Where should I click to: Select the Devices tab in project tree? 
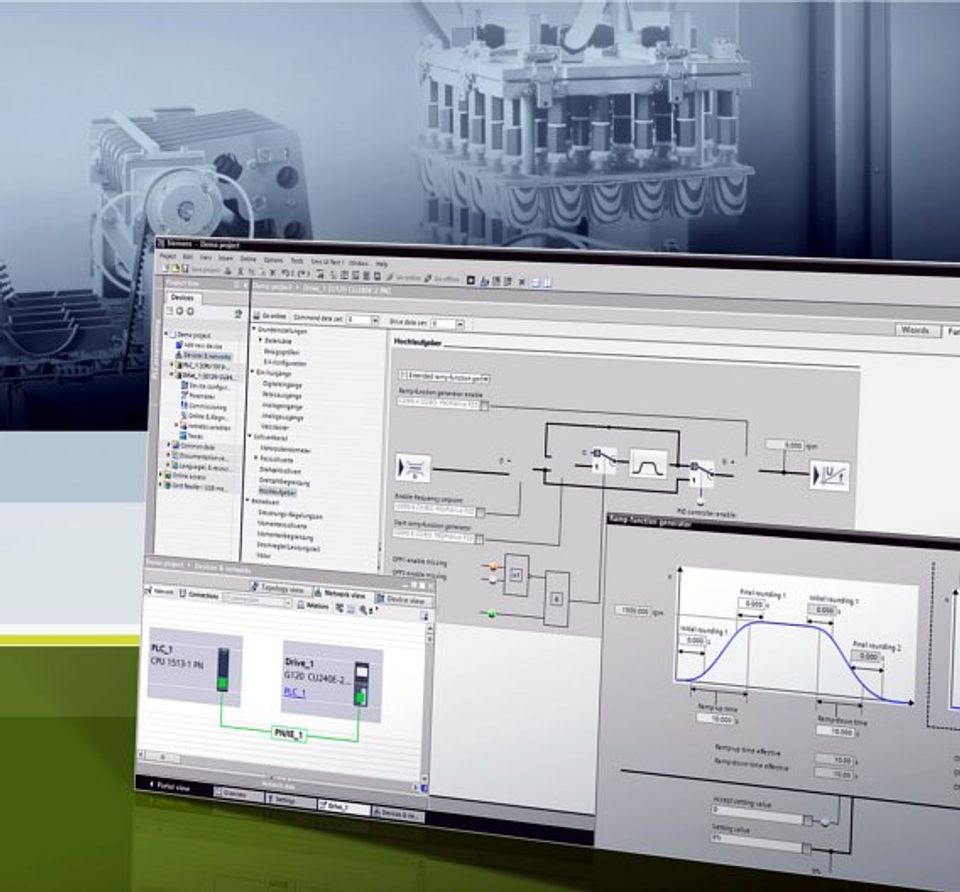[x=182, y=298]
